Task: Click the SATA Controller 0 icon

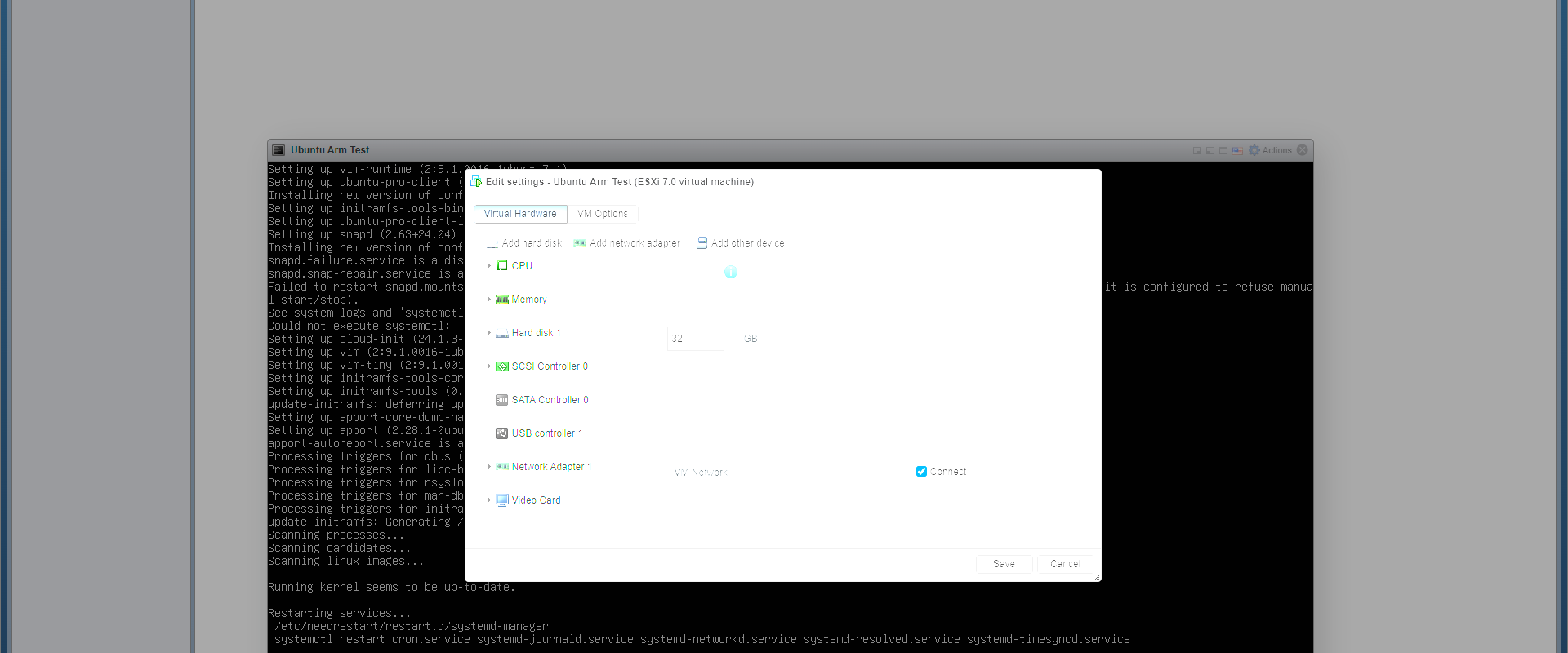Action: [x=502, y=400]
